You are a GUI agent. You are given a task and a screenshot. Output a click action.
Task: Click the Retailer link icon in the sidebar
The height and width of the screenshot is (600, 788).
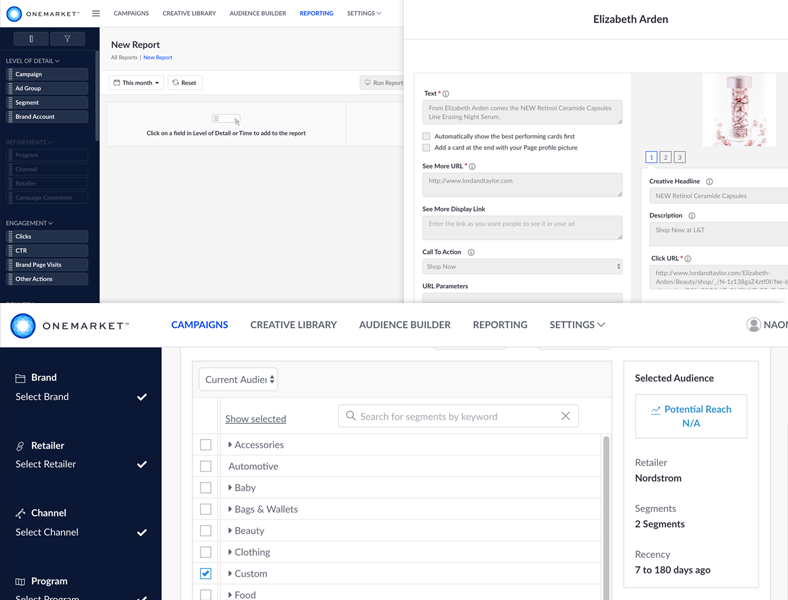pyautogui.click(x=20, y=446)
